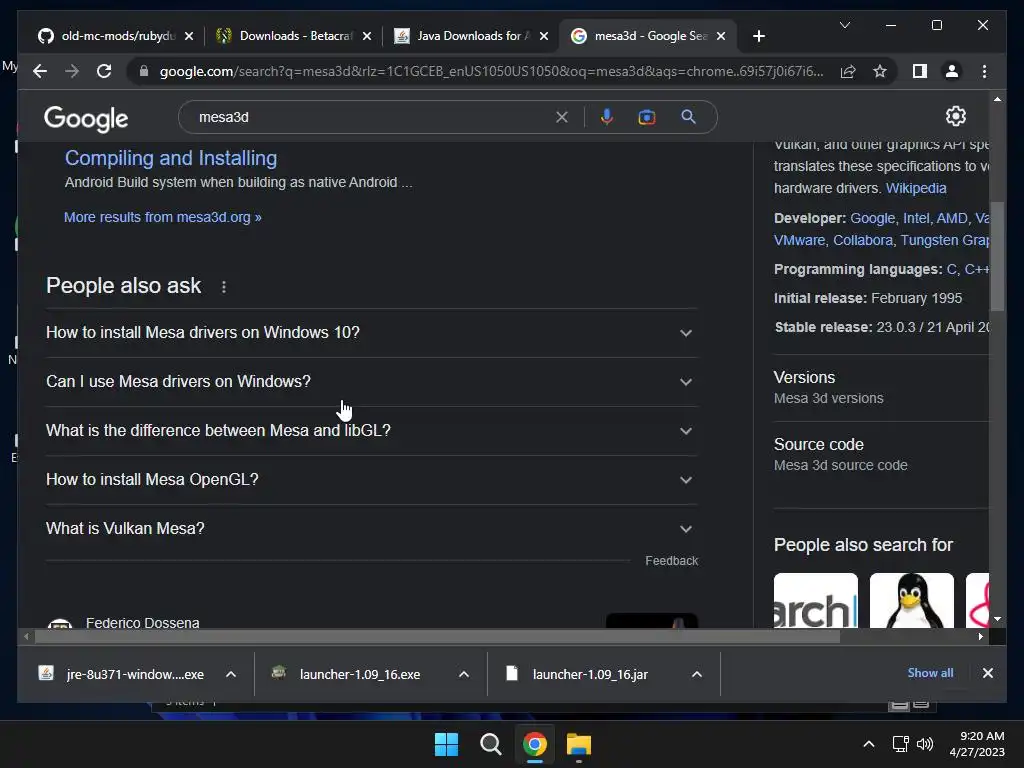The width and height of the screenshot is (1024, 768).
Task: Close the old-mc-mods GitHub tab
Action: tap(189, 36)
